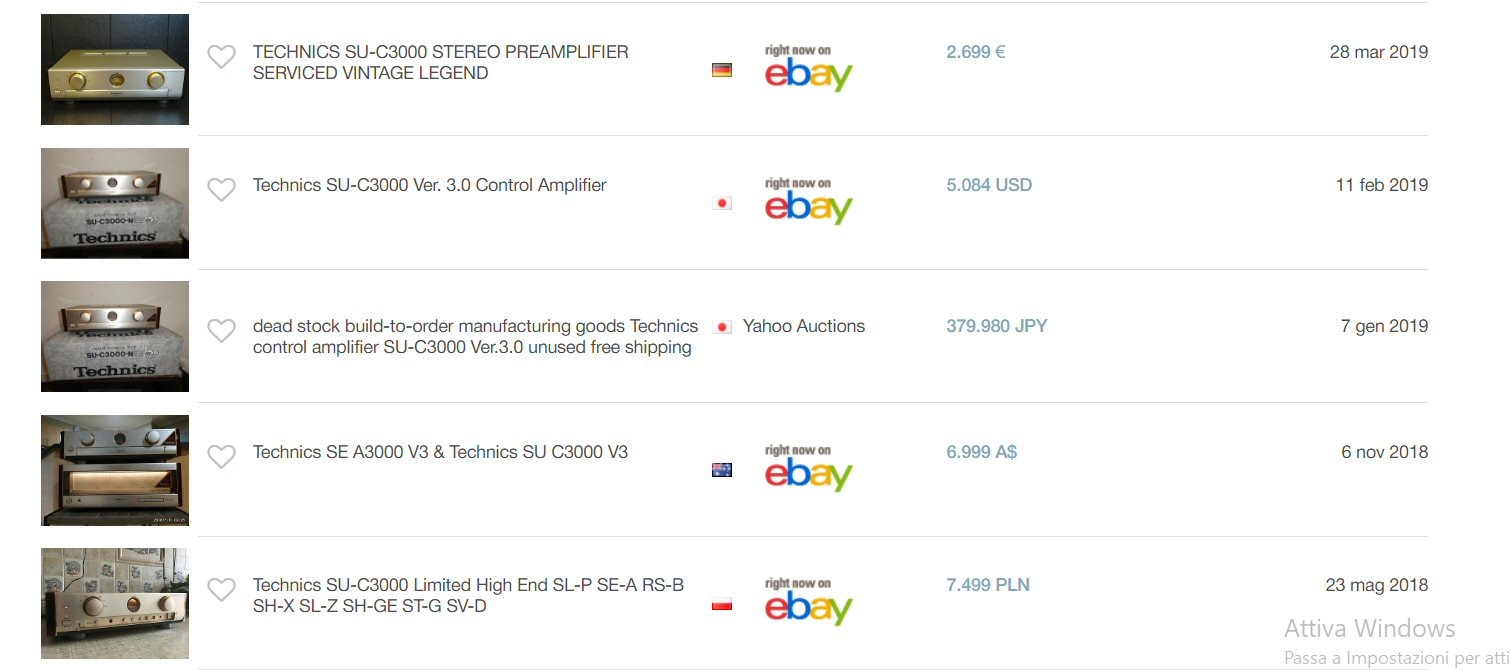
Task: Click Polish flag icon on last listing
Action: click(x=722, y=603)
